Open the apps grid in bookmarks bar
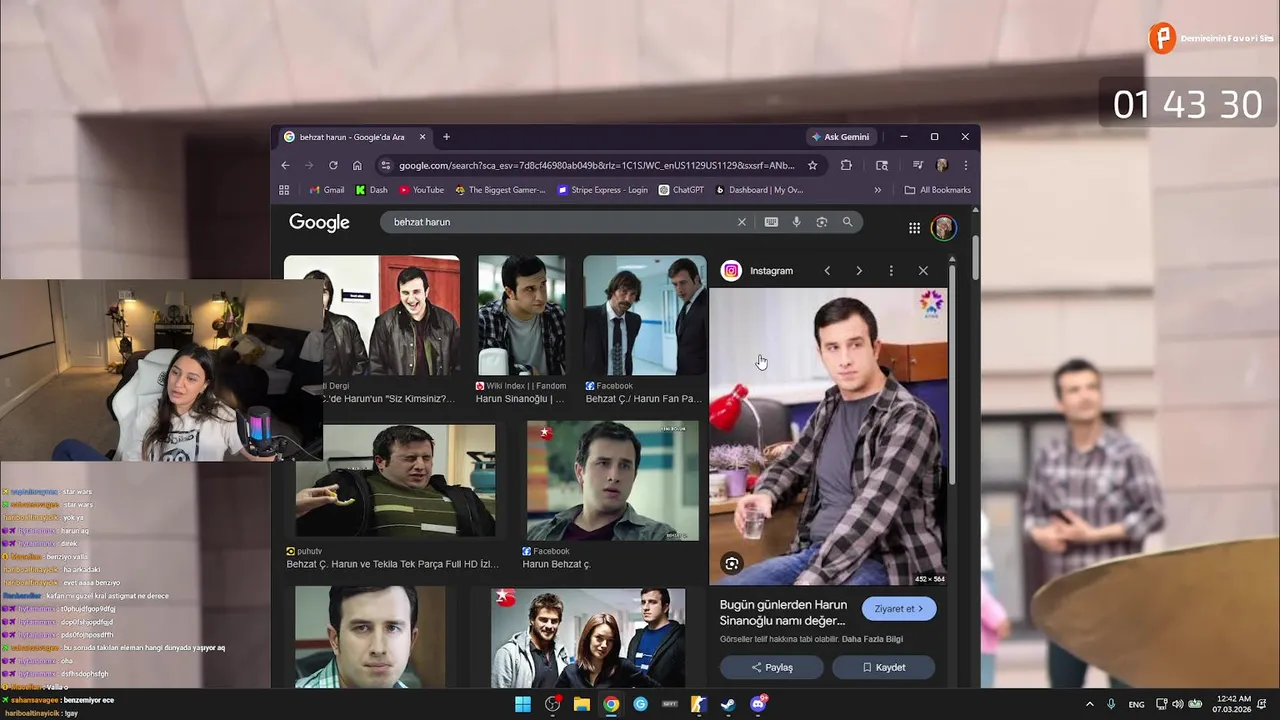 (284, 190)
